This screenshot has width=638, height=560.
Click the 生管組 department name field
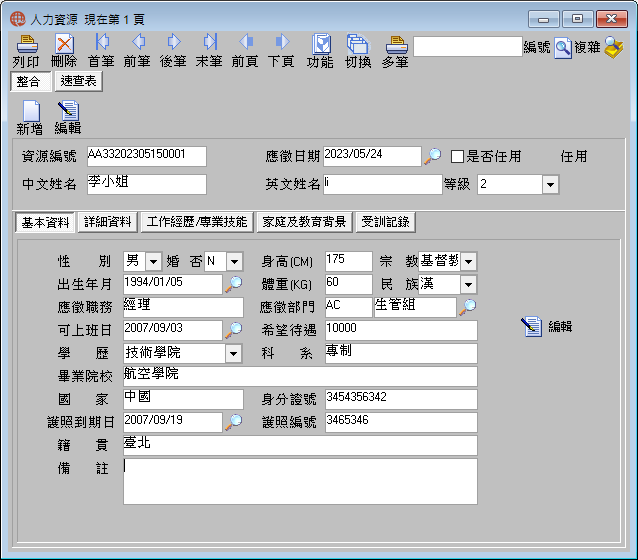coord(415,307)
